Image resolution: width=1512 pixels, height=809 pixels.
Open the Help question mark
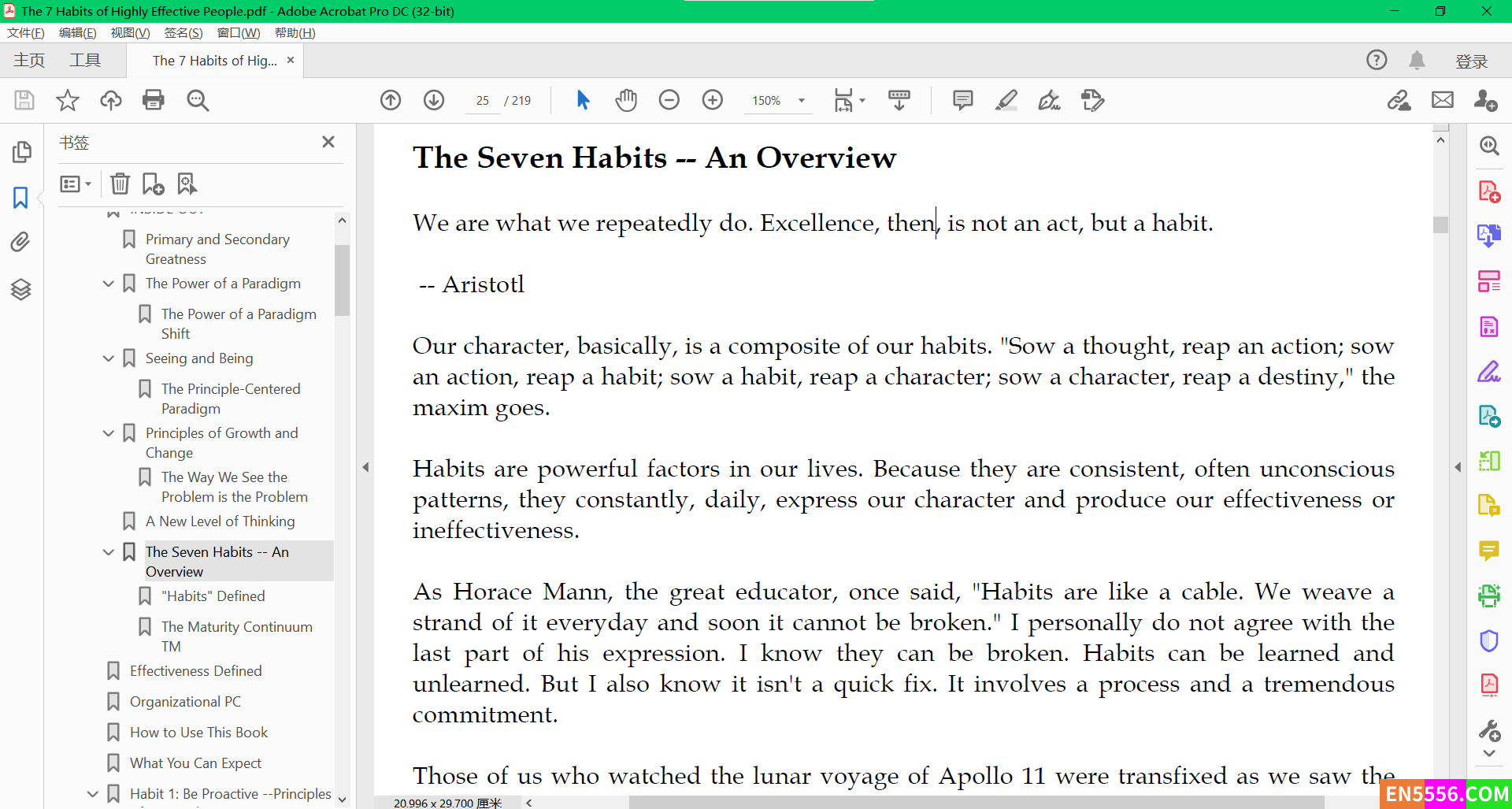(1377, 60)
